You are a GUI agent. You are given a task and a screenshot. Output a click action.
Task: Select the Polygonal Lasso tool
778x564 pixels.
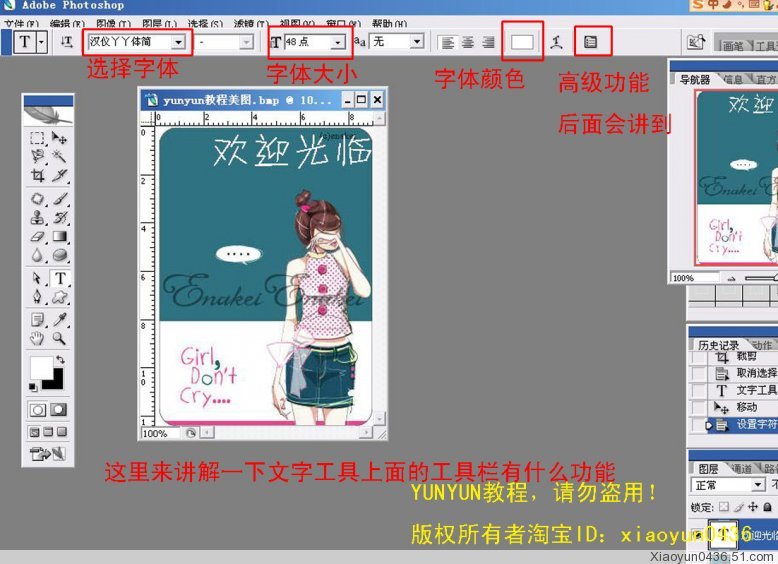click(38, 156)
